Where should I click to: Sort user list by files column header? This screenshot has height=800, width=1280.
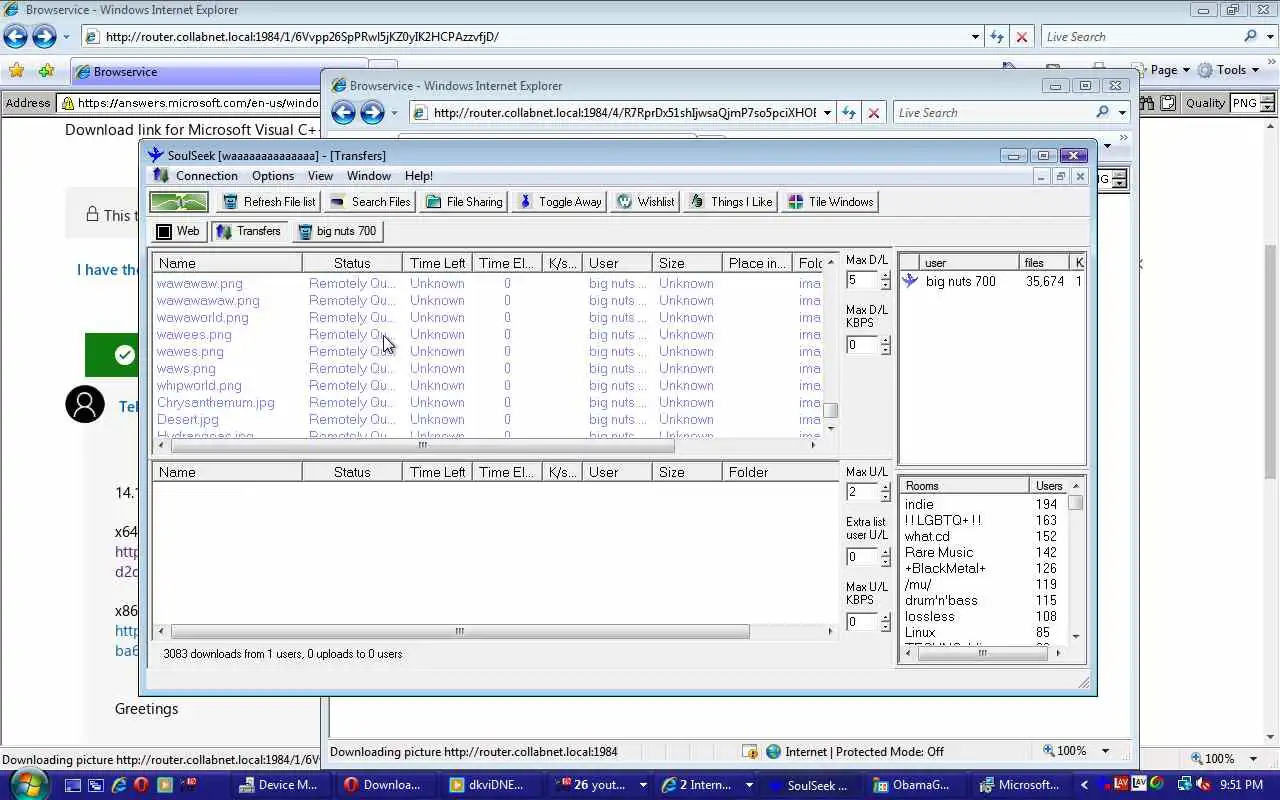[1044, 263]
